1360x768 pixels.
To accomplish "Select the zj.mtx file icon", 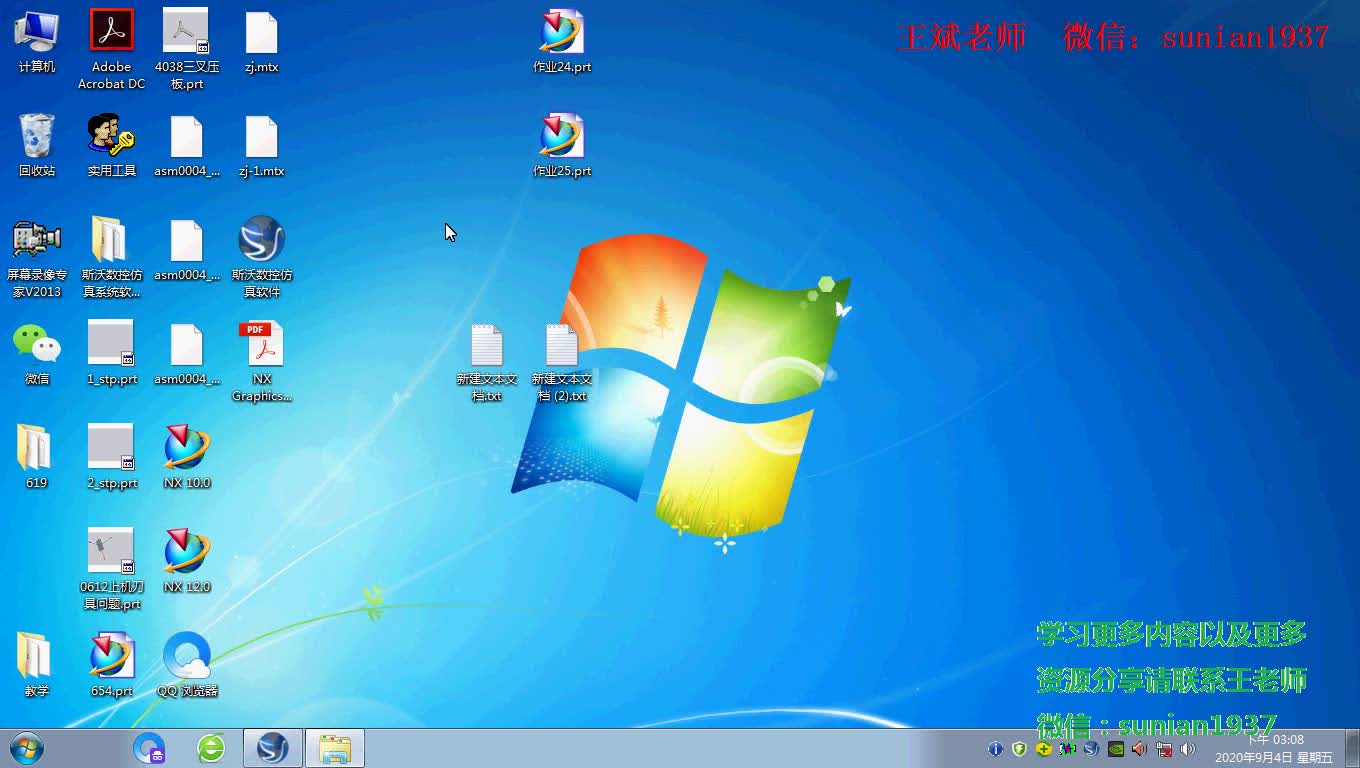I will [x=261, y=42].
